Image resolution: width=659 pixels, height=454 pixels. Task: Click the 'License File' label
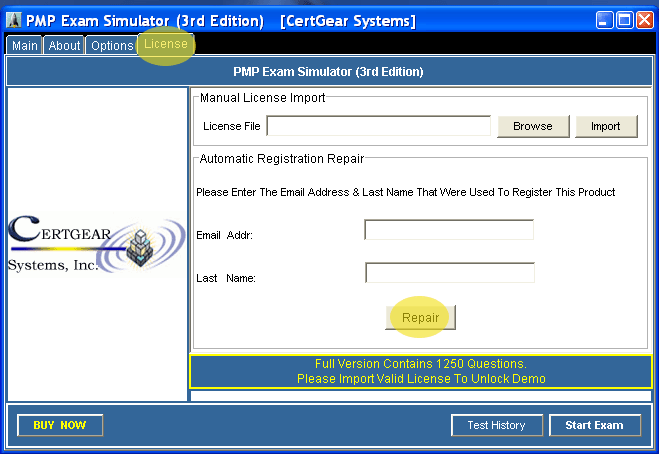232,126
